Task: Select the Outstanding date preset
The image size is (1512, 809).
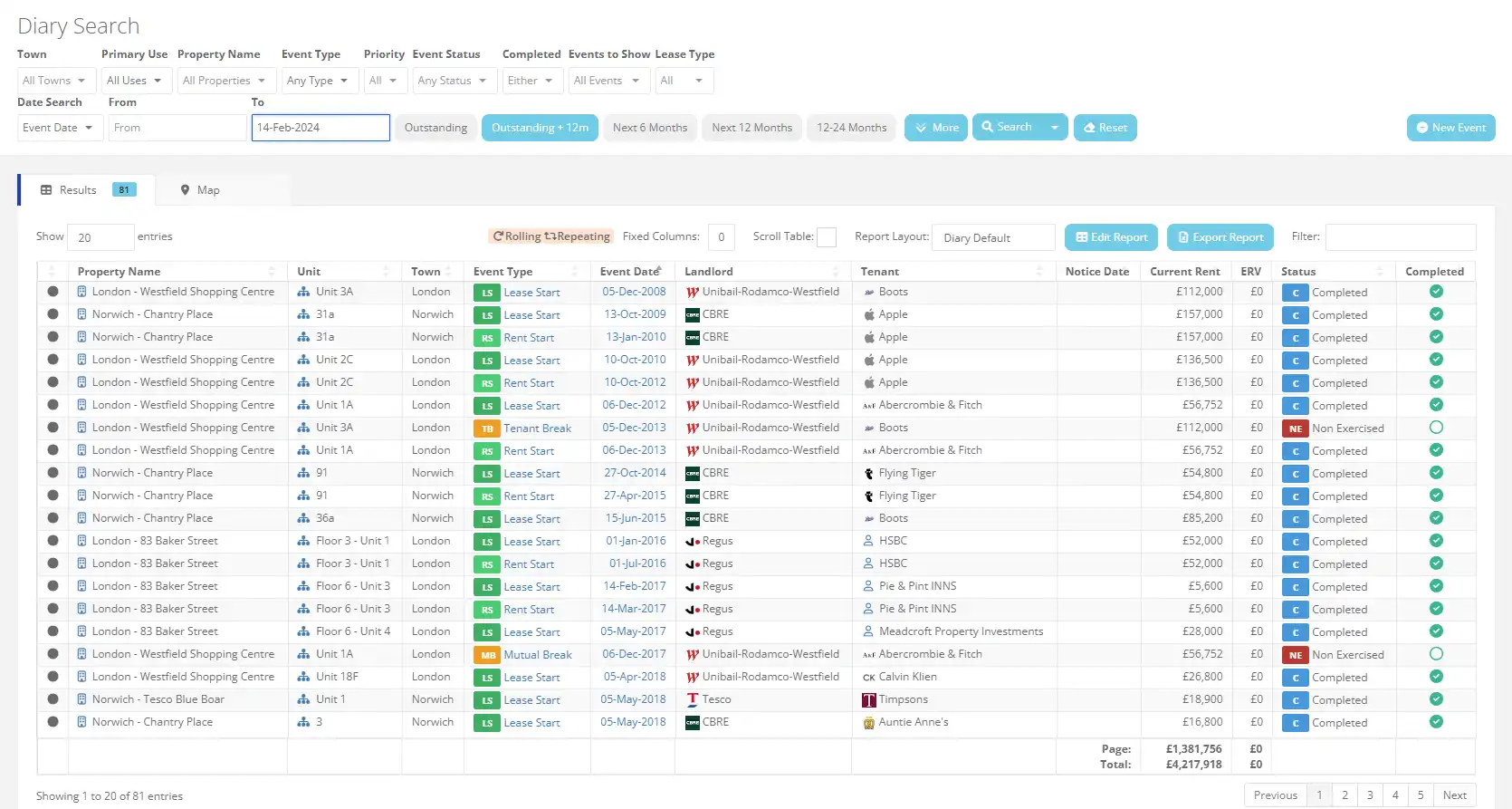Action: coord(435,128)
